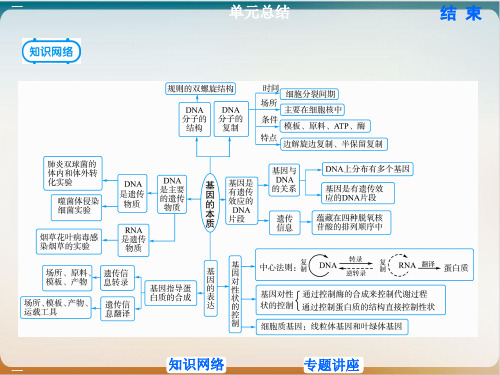Screen dimensions: 500x375
Task: Click RNA in the central dogma diagram
Action: point(407,265)
